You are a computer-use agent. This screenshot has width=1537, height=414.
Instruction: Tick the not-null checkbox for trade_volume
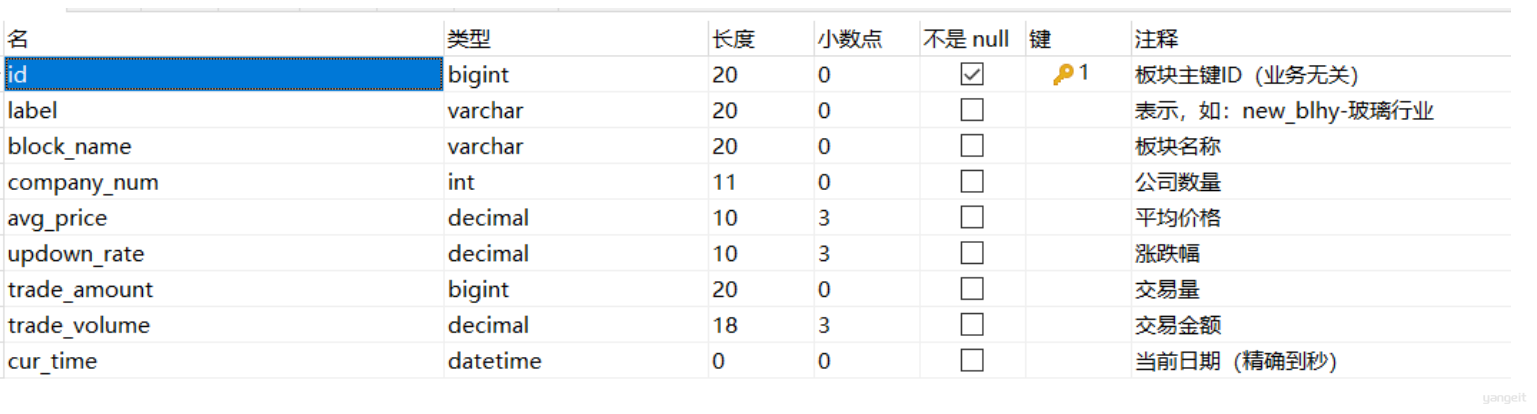pos(972,325)
